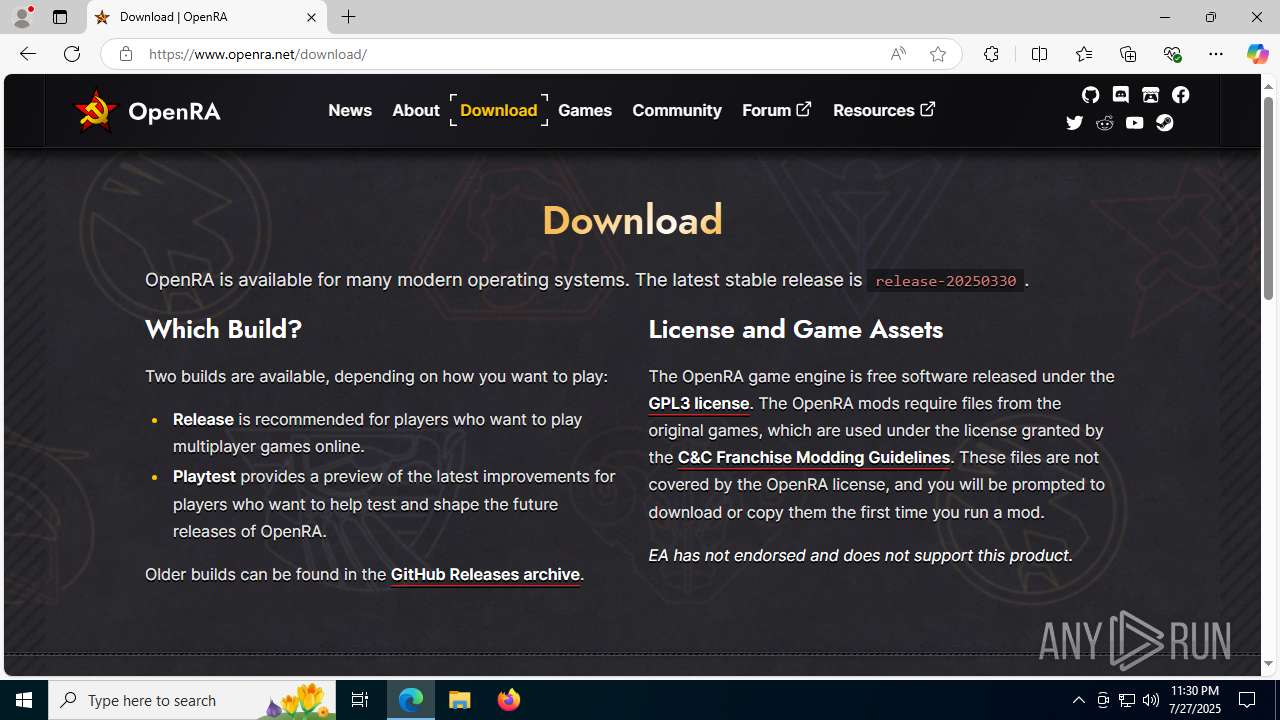Go to the Games page
Viewport: 1280px width, 720px height.
pyautogui.click(x=585, y=110)
